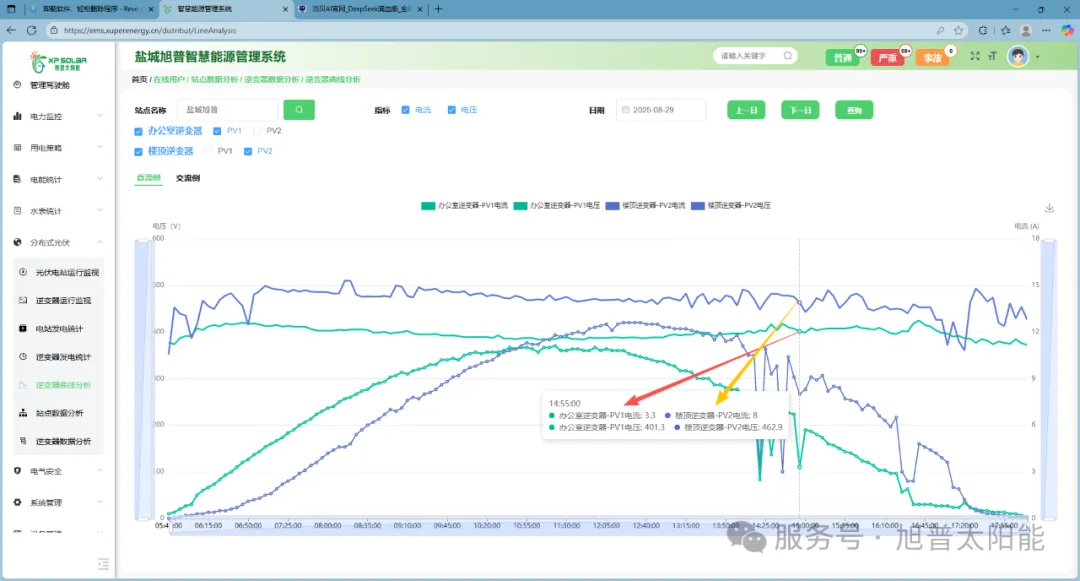Switch to the 交流侧 tab
The height and width of the screenshot is (581, 1080).
pyautogui.click(x=187, y=178)
